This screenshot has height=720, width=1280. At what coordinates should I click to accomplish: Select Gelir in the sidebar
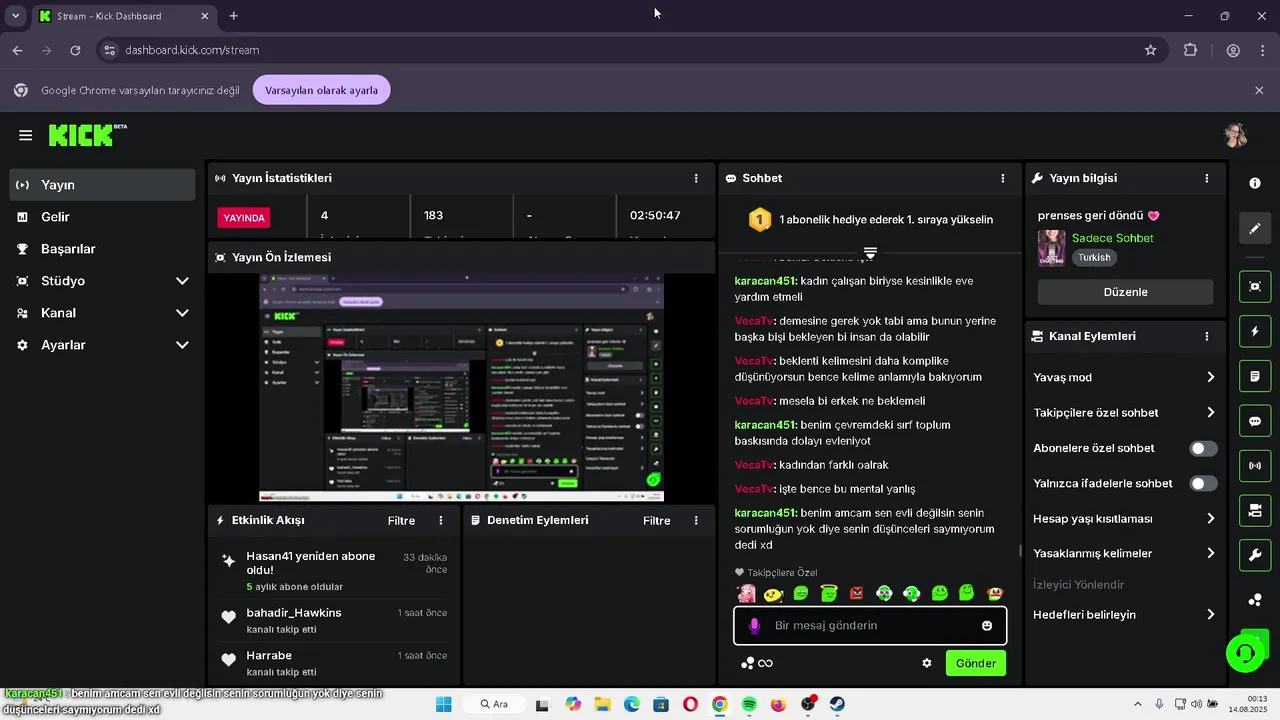[x=103, y=217]
